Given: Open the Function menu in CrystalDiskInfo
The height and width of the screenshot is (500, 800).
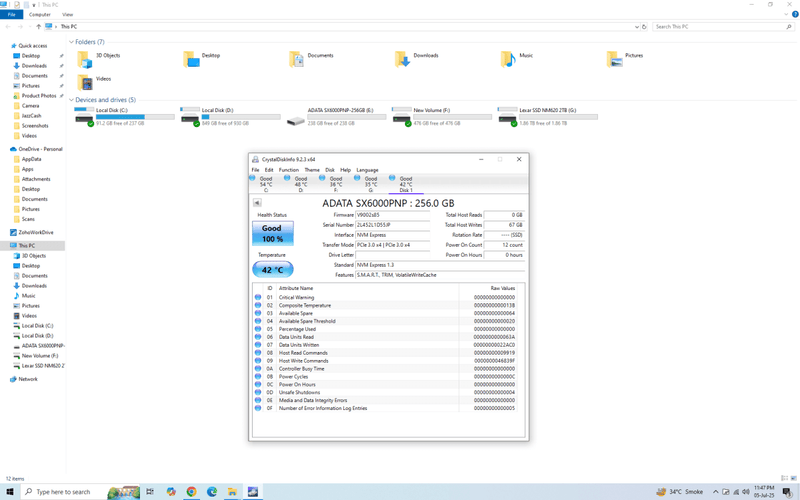Looking at the screenshot, I should [288, 170].
